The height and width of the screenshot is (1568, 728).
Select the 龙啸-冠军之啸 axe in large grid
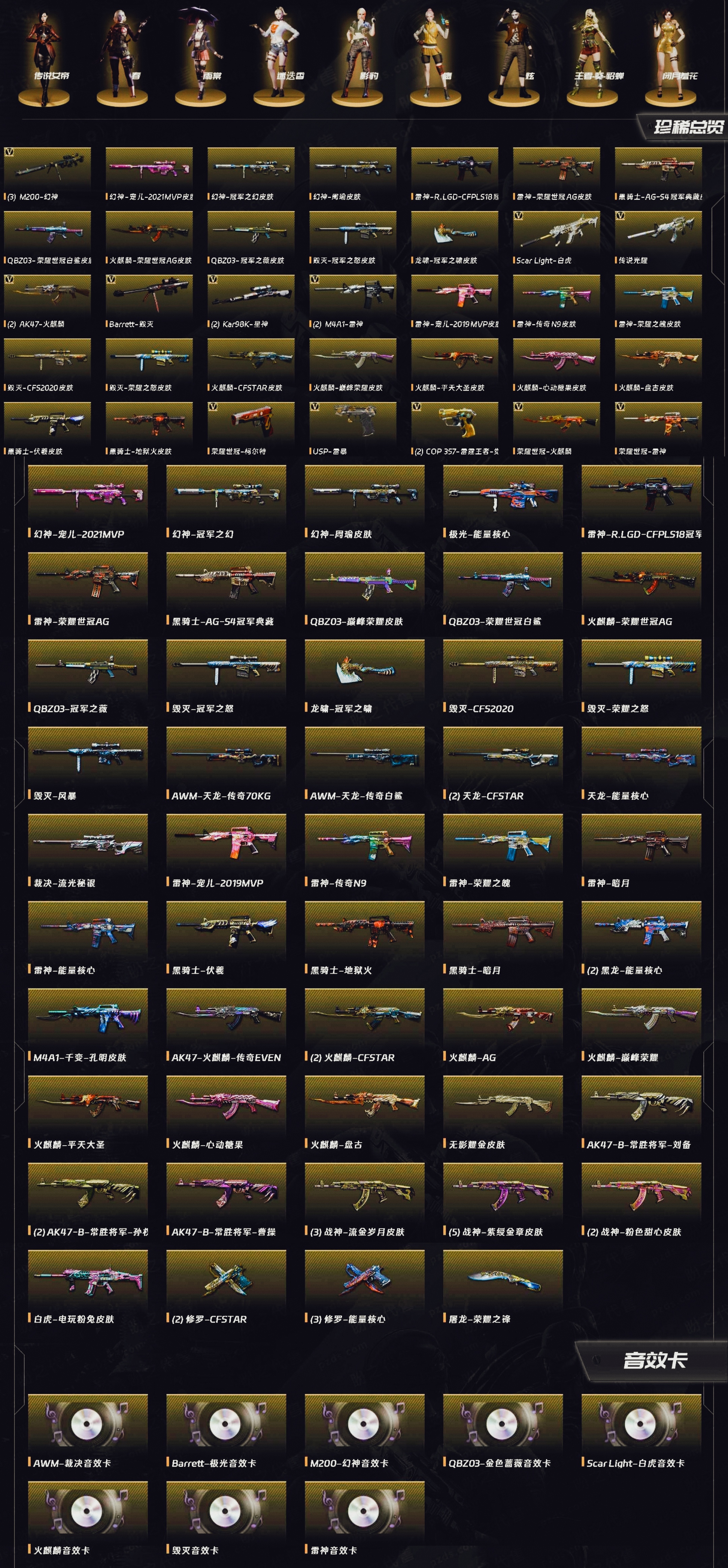pos(365,669)
